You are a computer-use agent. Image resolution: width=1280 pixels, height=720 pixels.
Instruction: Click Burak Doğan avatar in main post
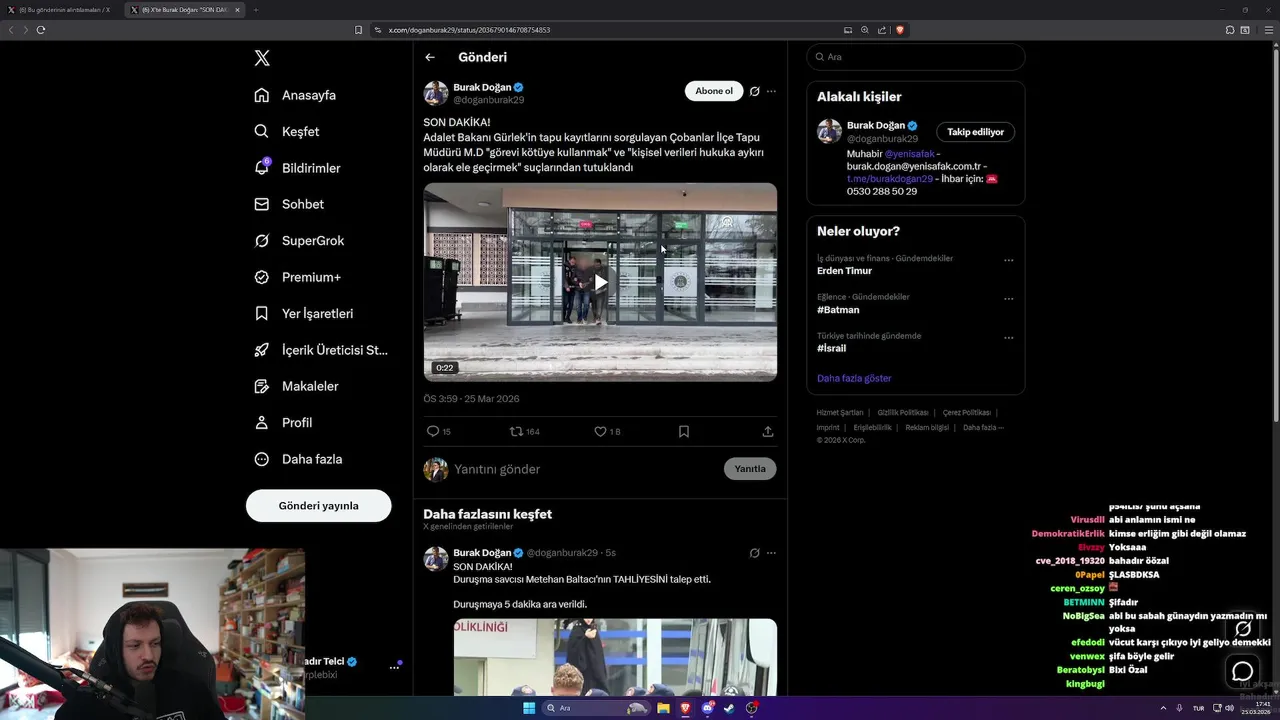pyautogui.click(x=436, y=94)
